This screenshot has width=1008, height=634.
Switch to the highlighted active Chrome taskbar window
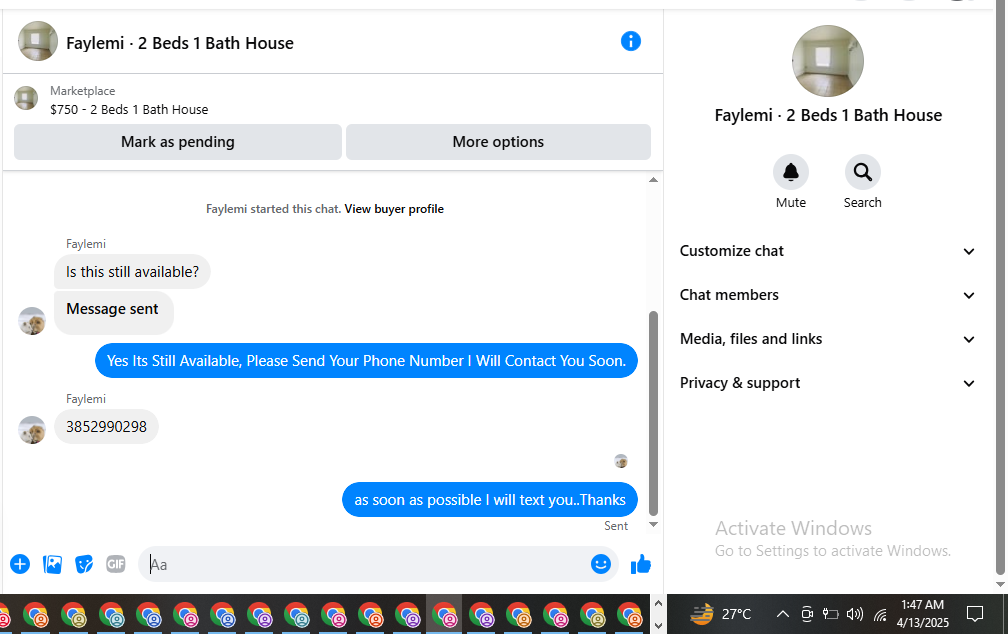444,615
